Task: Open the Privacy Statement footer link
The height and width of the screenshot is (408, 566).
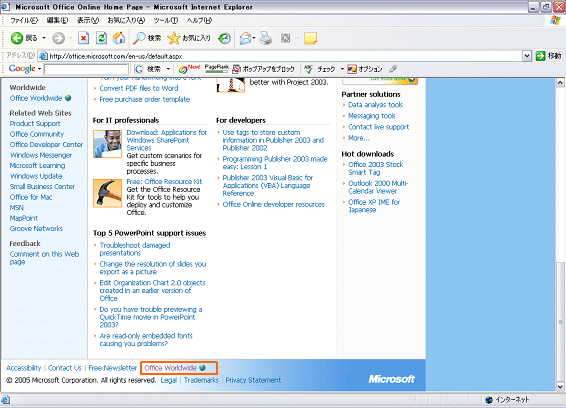Action: tap(253, 380)
